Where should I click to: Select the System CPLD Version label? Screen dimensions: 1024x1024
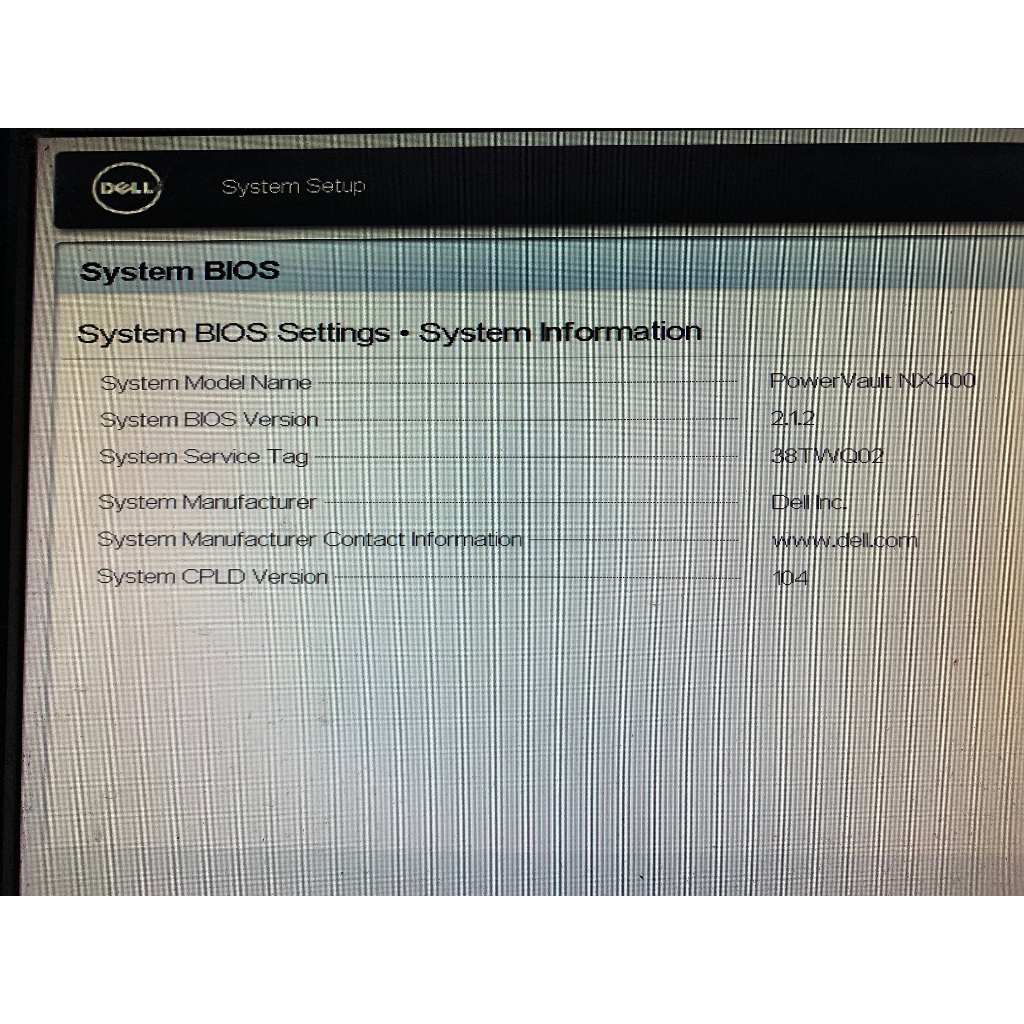pos(212,577)
